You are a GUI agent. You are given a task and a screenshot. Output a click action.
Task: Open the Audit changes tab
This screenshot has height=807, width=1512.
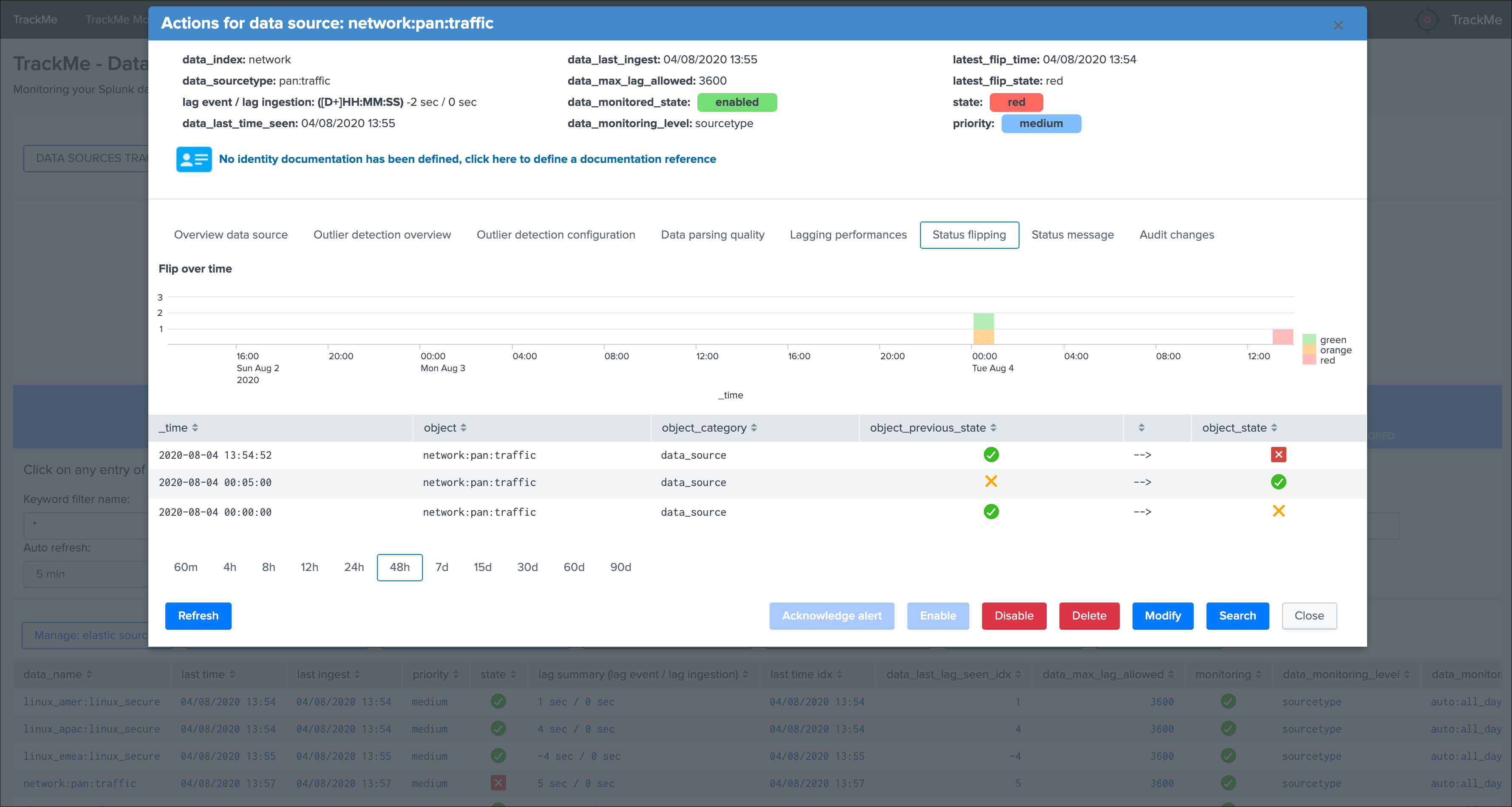pos(1176,235)
